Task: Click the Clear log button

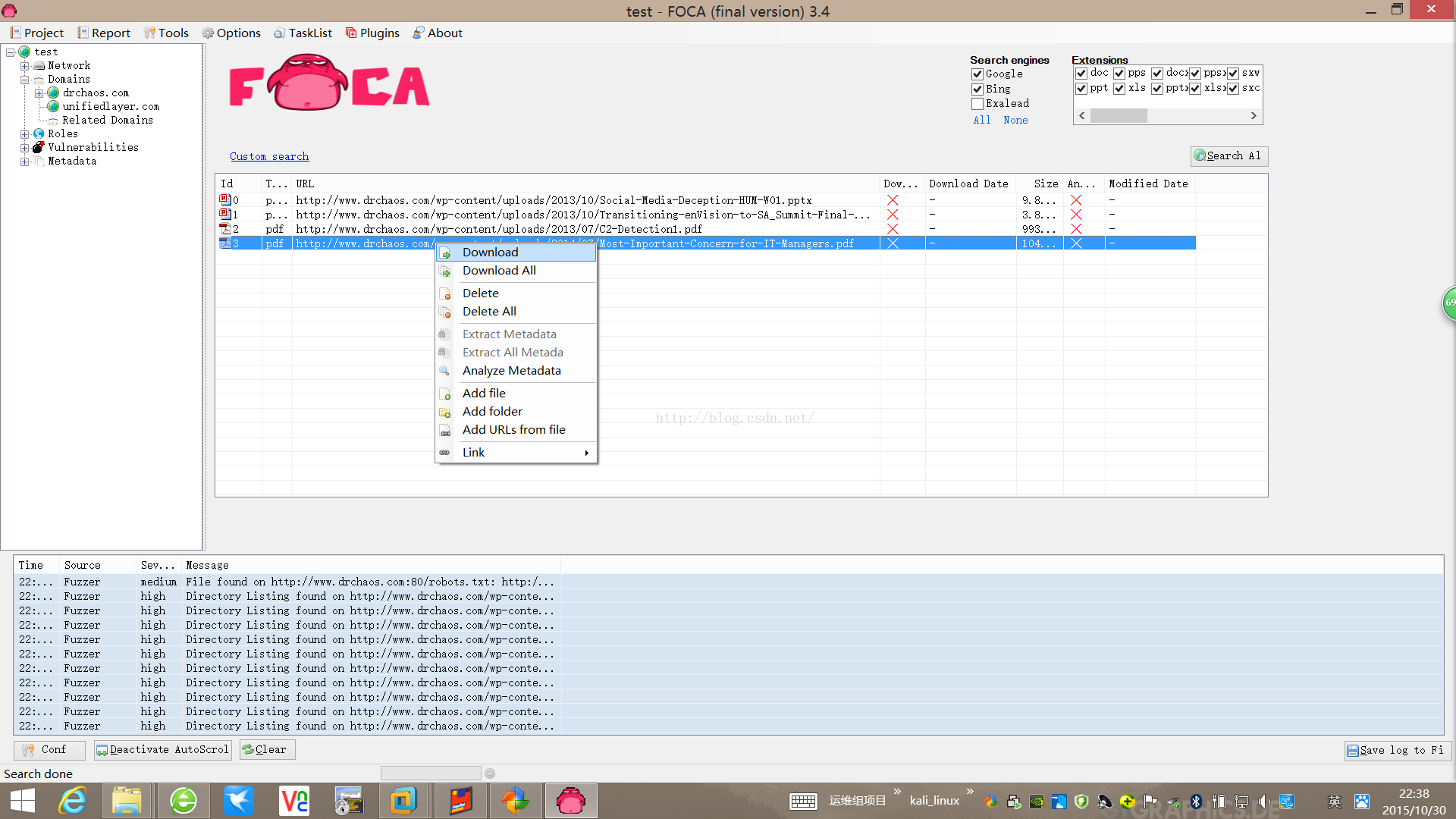Action: [267, 749]
